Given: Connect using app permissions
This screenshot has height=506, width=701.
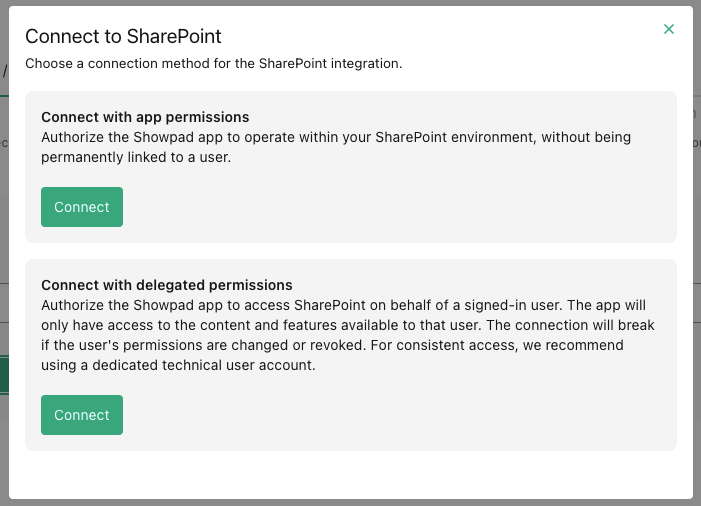Looking at the screenshot, I should click(82, 207).
